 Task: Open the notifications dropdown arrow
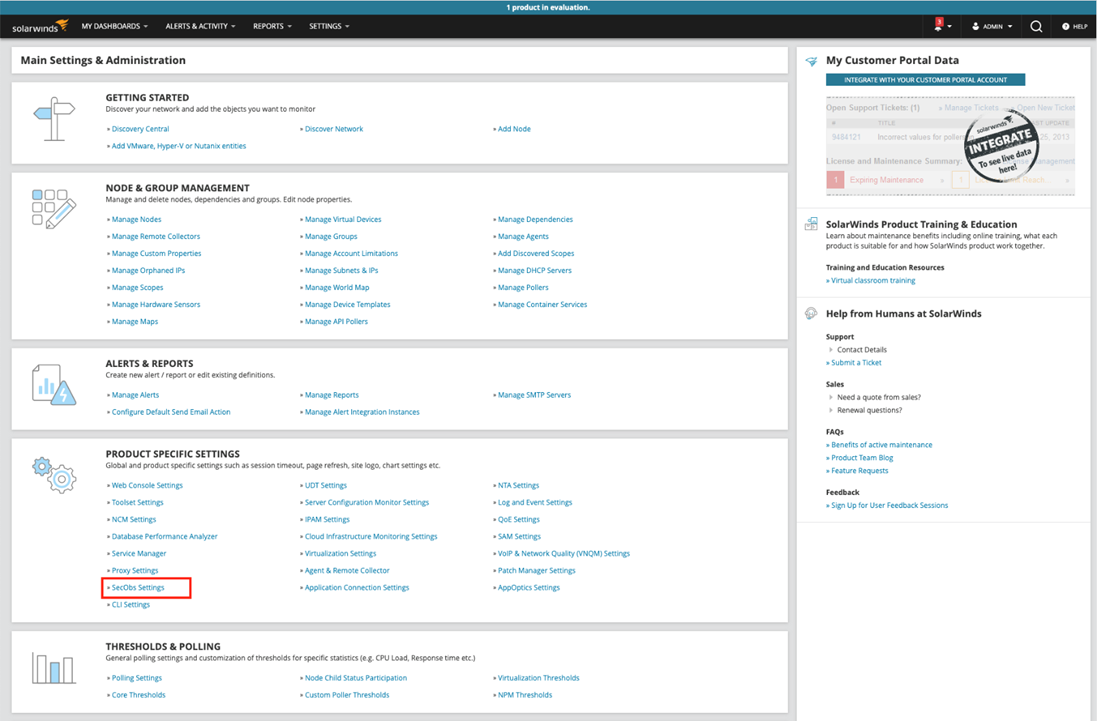[x=949, y=27]
